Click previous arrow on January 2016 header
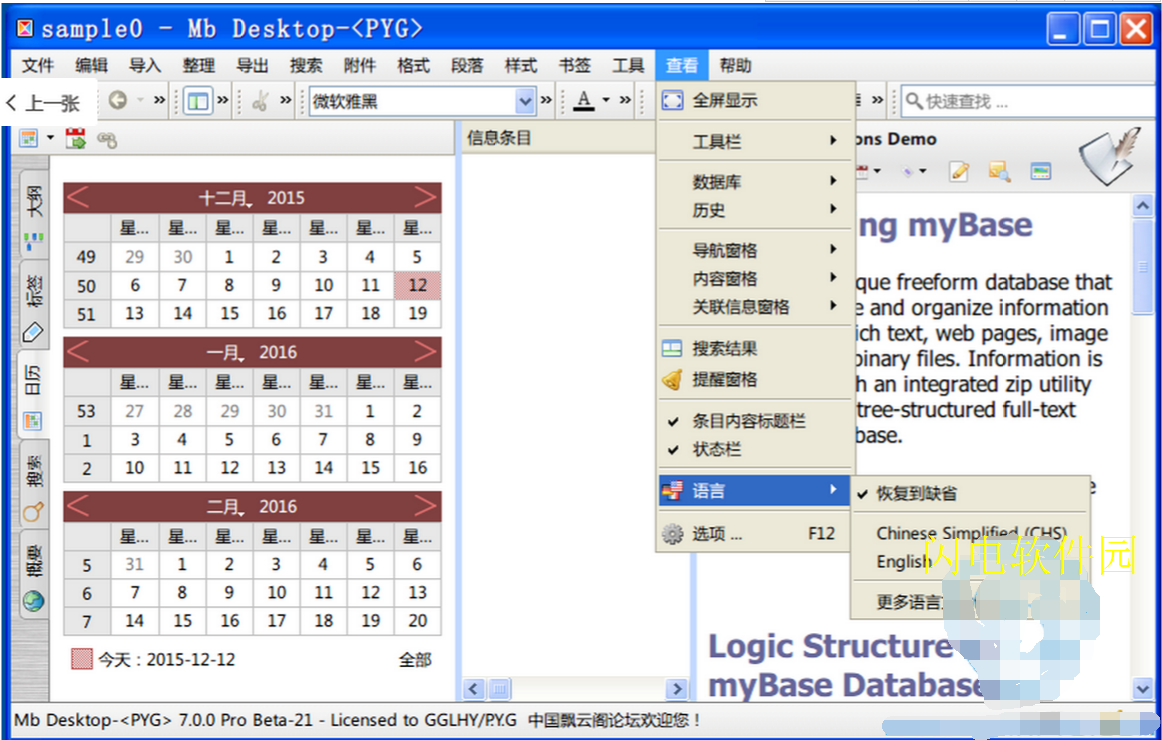The width and height of the screenshot is (1162, 740). pyautogui.click(x=78, y=352)
